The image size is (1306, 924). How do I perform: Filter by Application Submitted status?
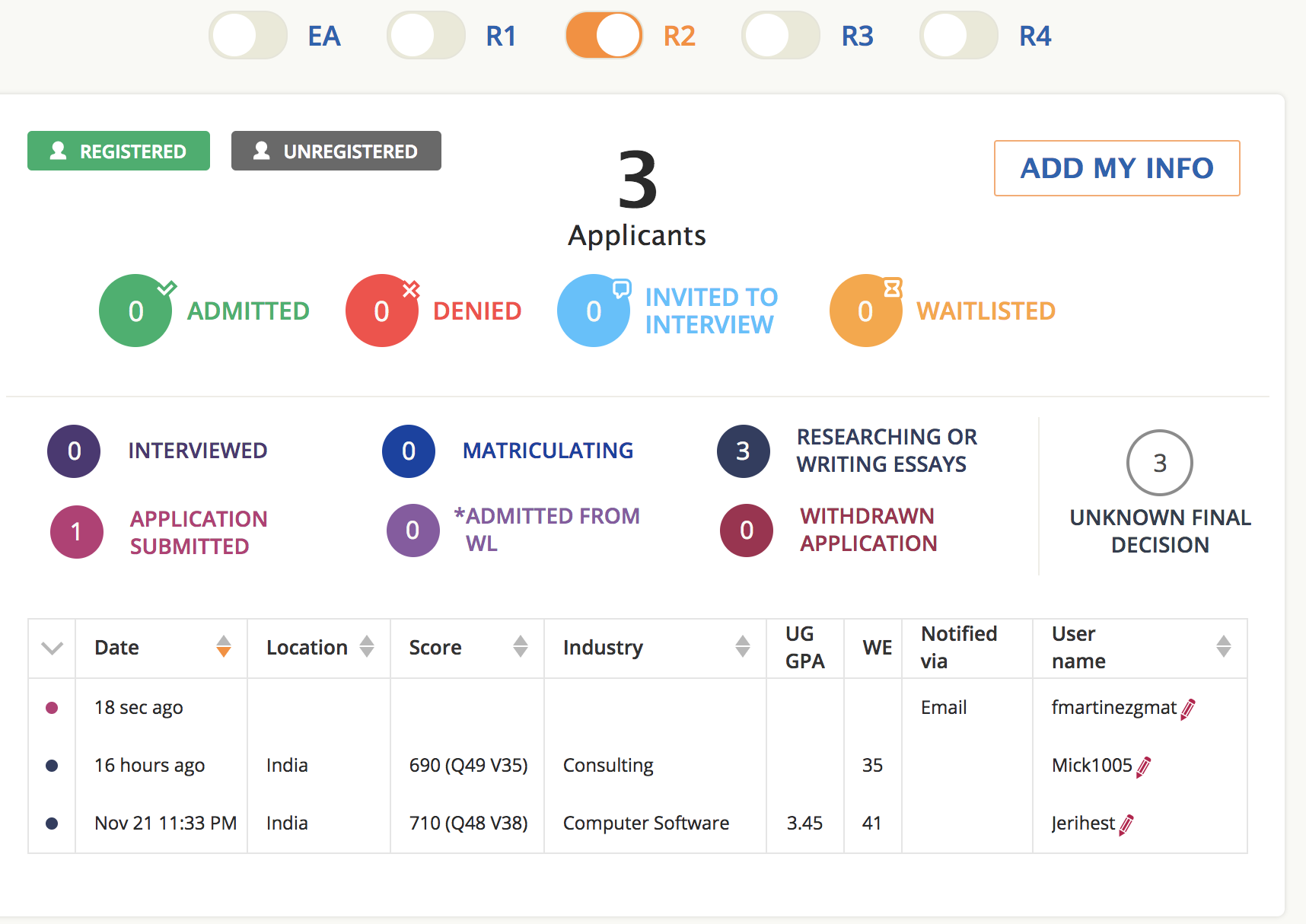click(77, 532)
